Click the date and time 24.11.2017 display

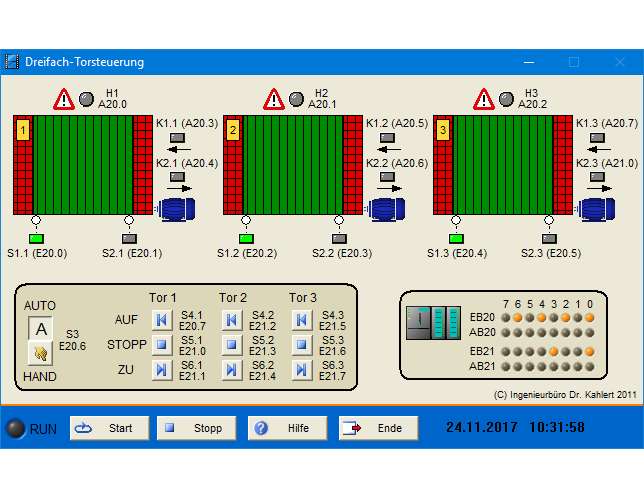[x=515, y=427]
